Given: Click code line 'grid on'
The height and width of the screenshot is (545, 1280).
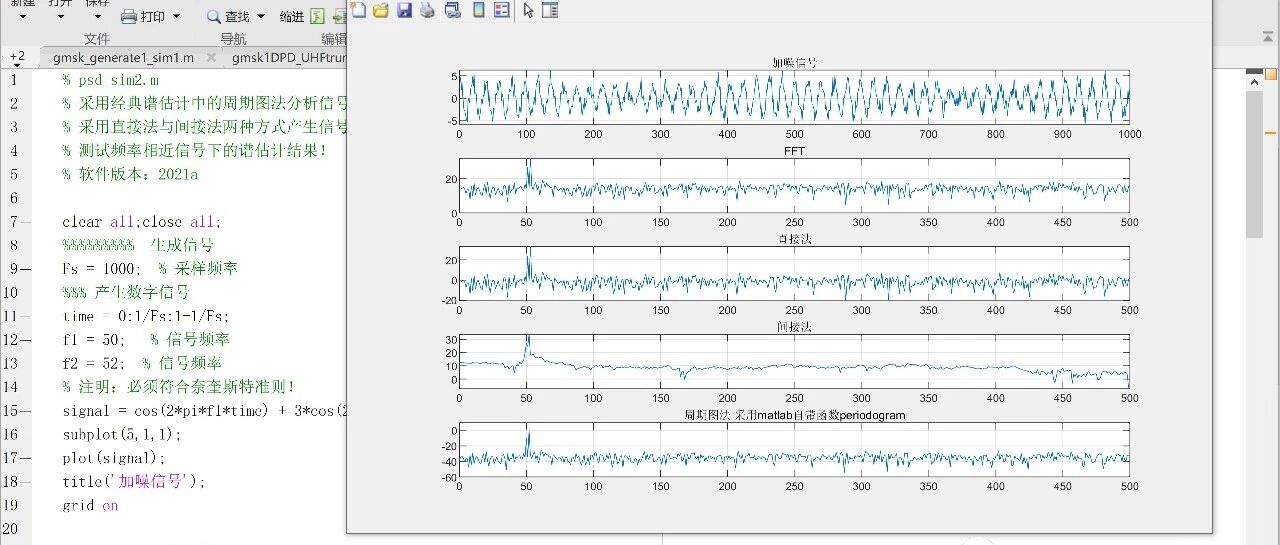Looking at the screenshot, I should pos(89,505).
